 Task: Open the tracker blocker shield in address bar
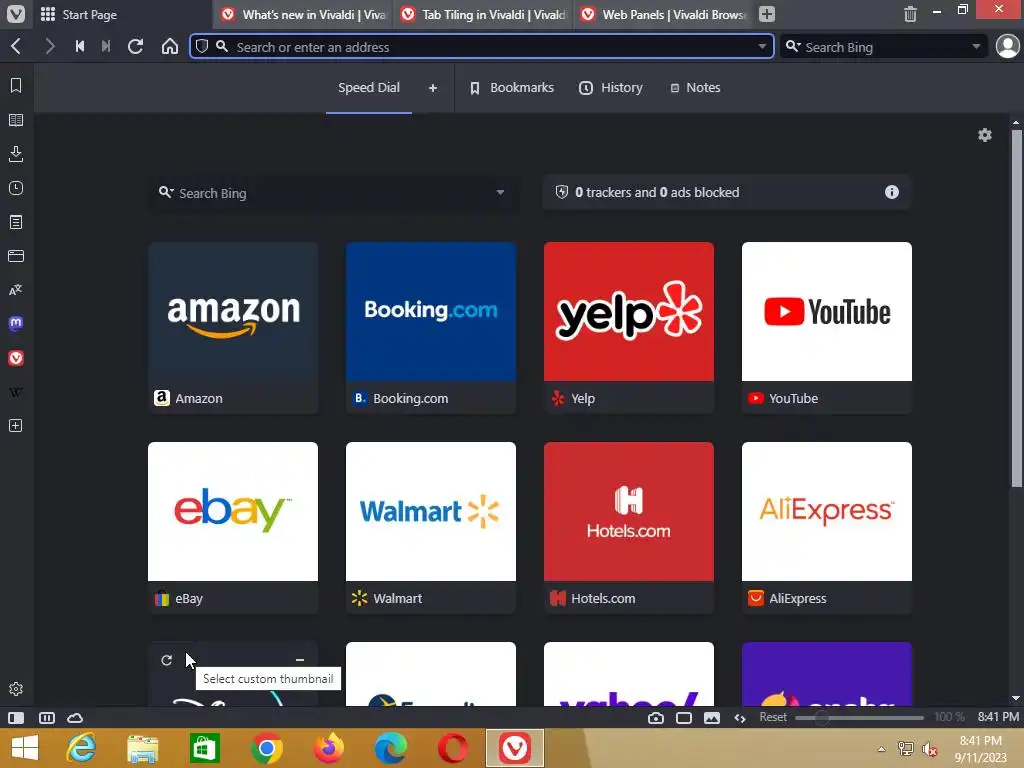click(202, 46)
